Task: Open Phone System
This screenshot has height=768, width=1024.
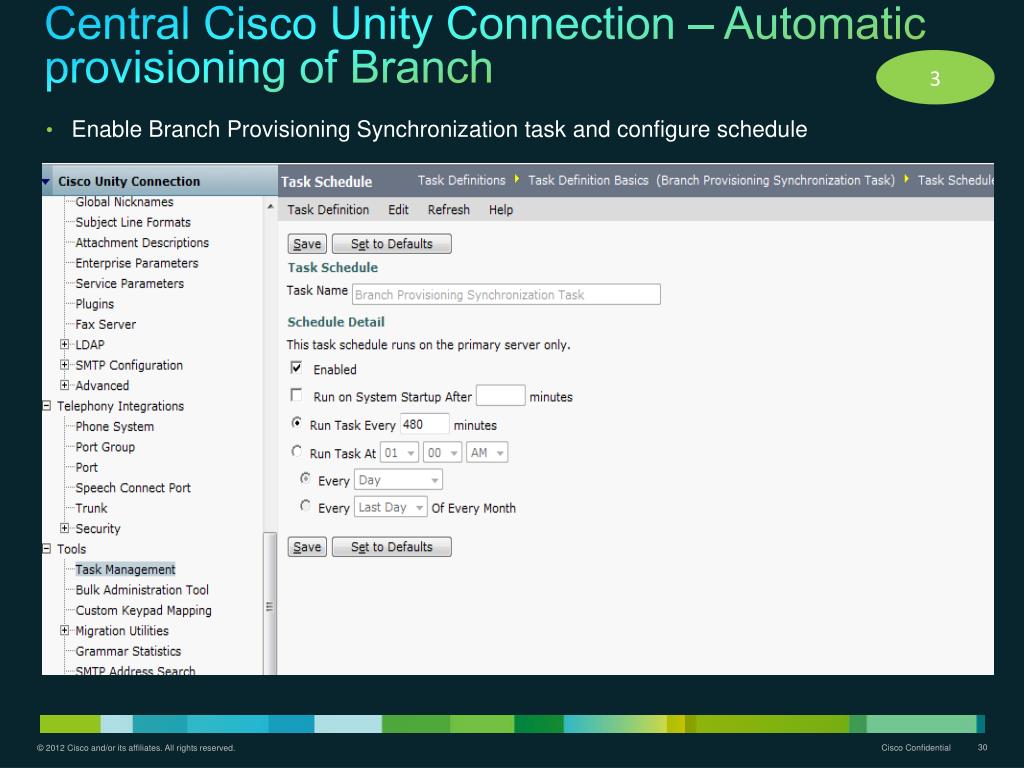Action: (115, 426)
